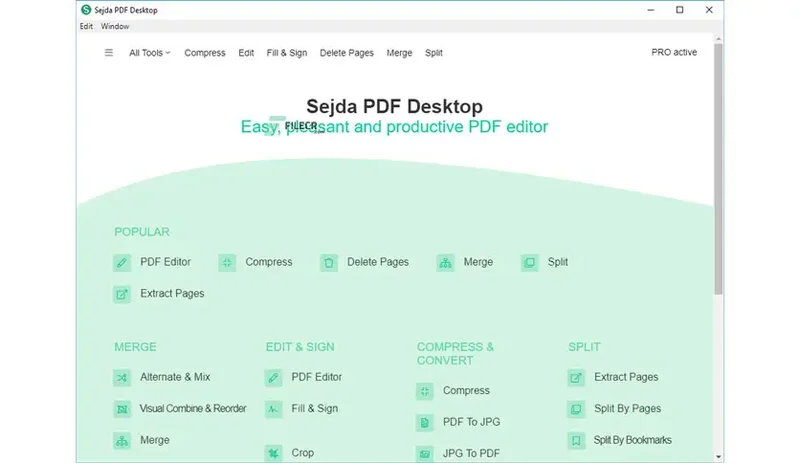This screenshot has width=800, height=463.
Task: Select Fill & Sign in top navigation
Action: point(287,53)
